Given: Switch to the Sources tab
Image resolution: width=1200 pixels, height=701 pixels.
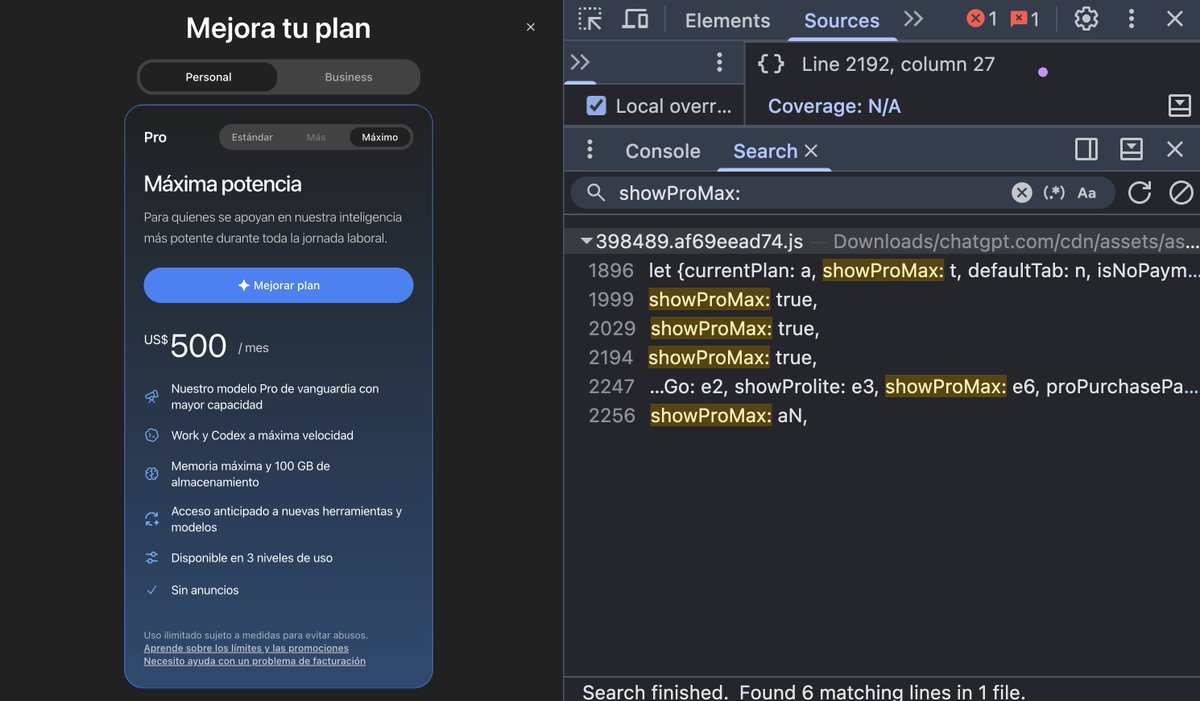Looking at the screenshot, I should pyautogui.click(x=841, y=20).
